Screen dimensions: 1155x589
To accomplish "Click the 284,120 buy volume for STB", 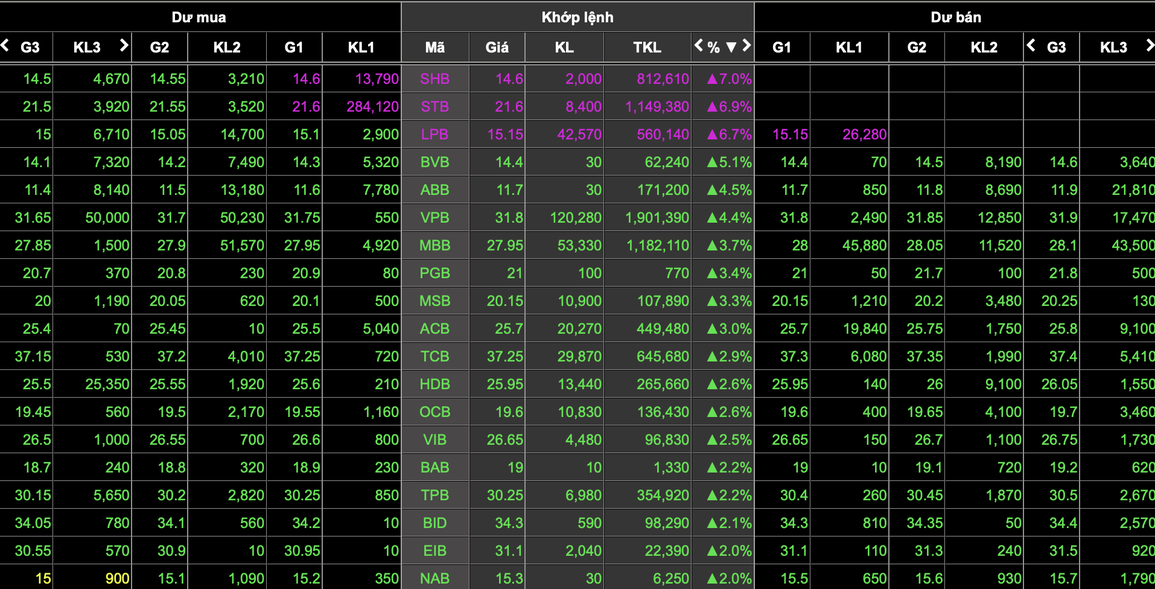I will [373, 107].
